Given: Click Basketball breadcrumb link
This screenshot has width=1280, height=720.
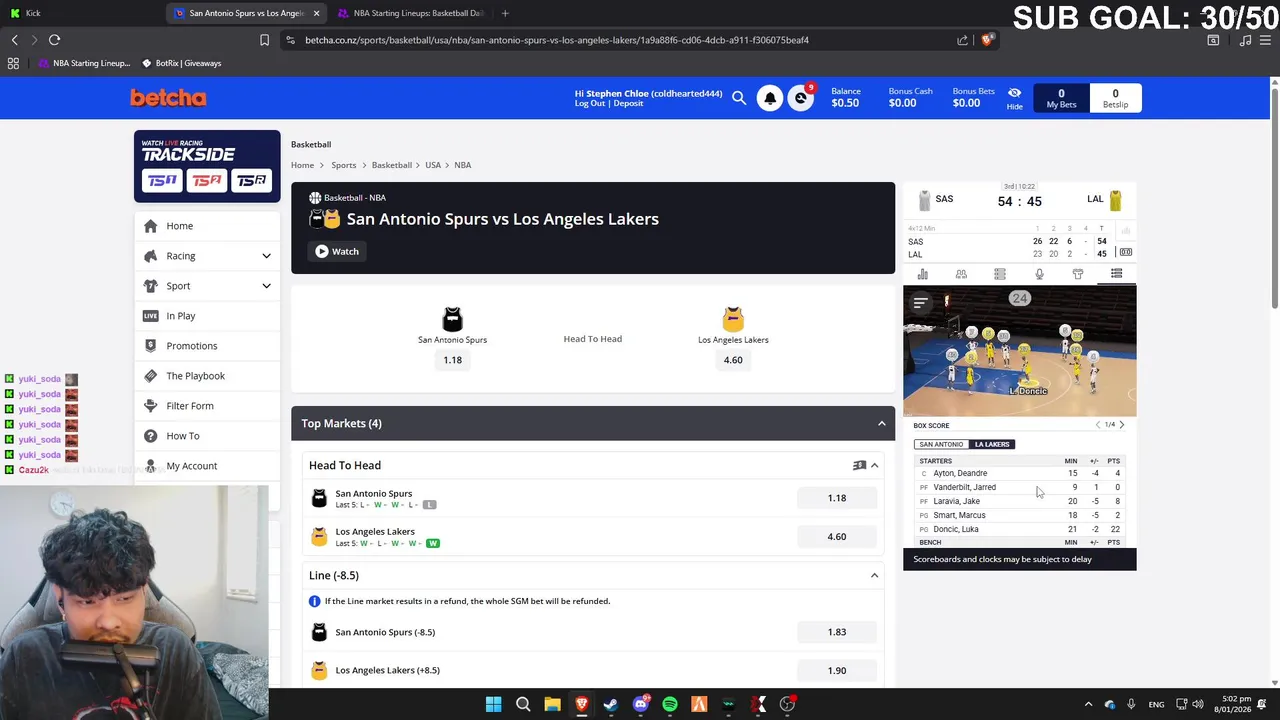Looking at the screenshot, I should [x=392, y=165].
